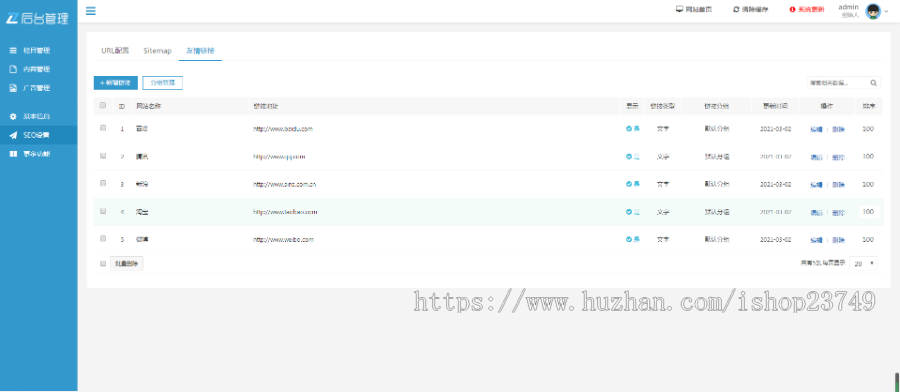Click the sort order value for www.baidu.com
Image resolution: width=900 pixels, height=392 pixels.
pyautogui.click(x=868, y=129)
